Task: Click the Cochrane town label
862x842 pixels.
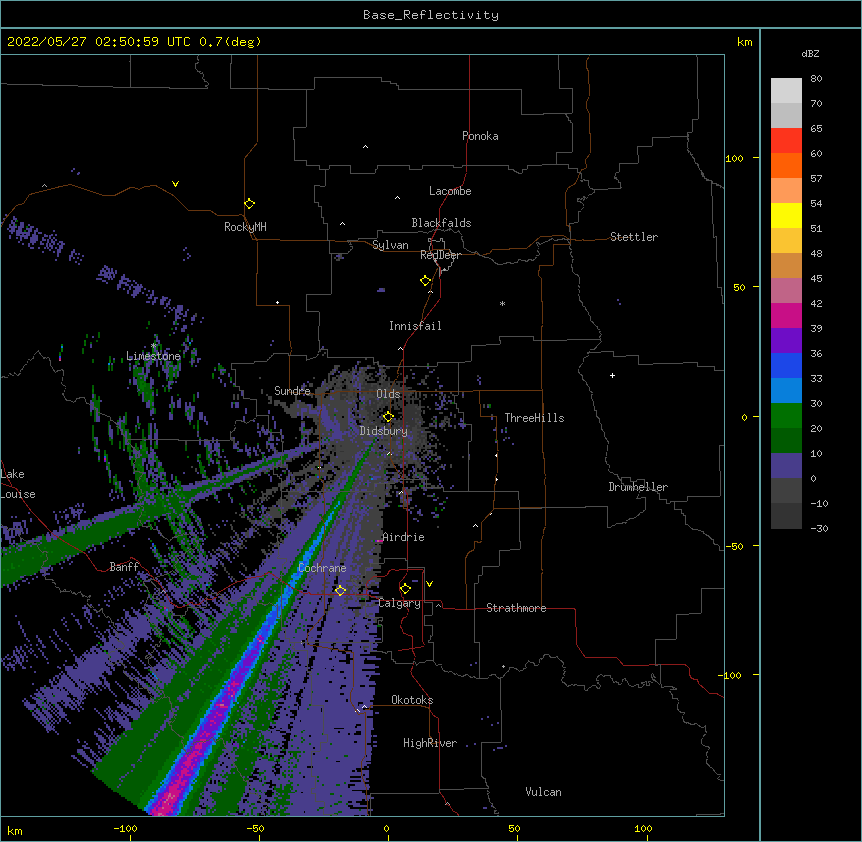Action: tap(322, 568)
